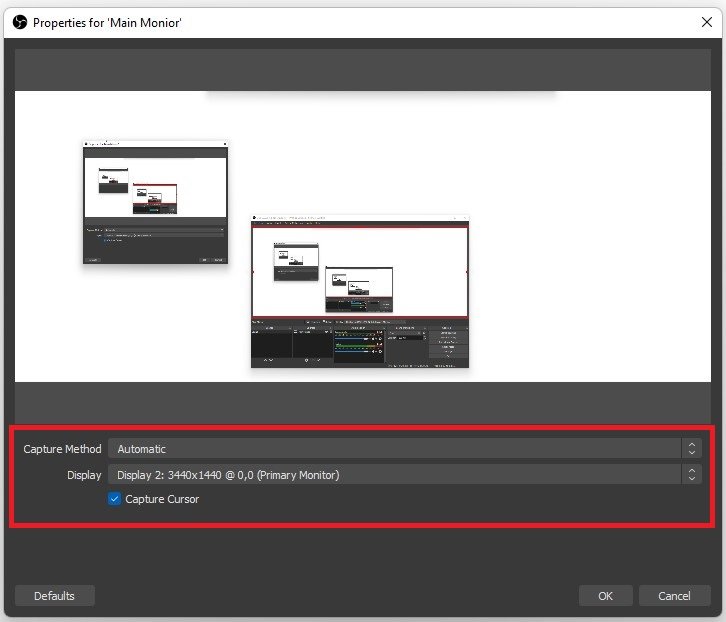The image size is (726, 622).
Task: Confirm changes with the OK button
Action: pos(605,596)
